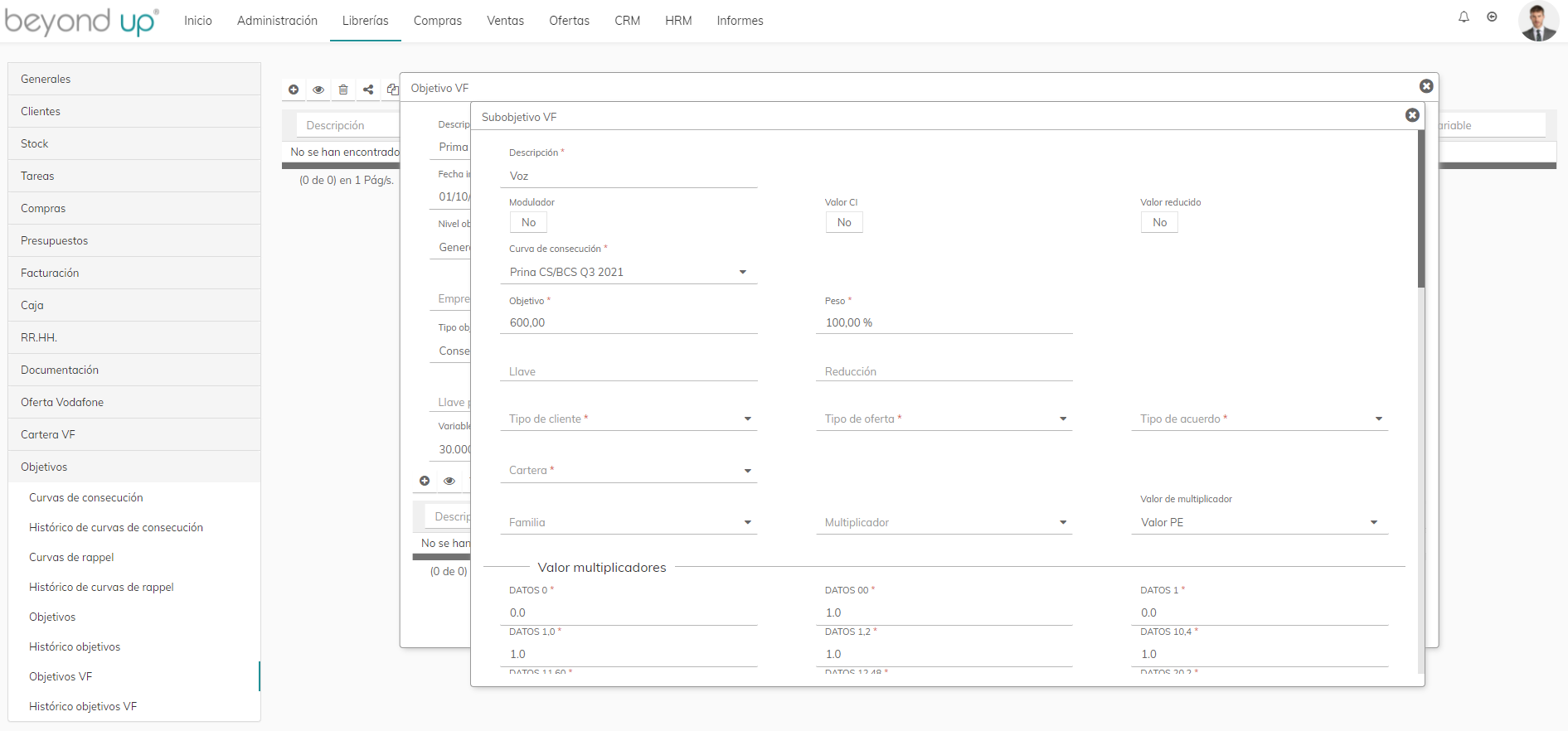Go to the Inicio menu
Screen dimensions: 1568x731
(198, 21)
